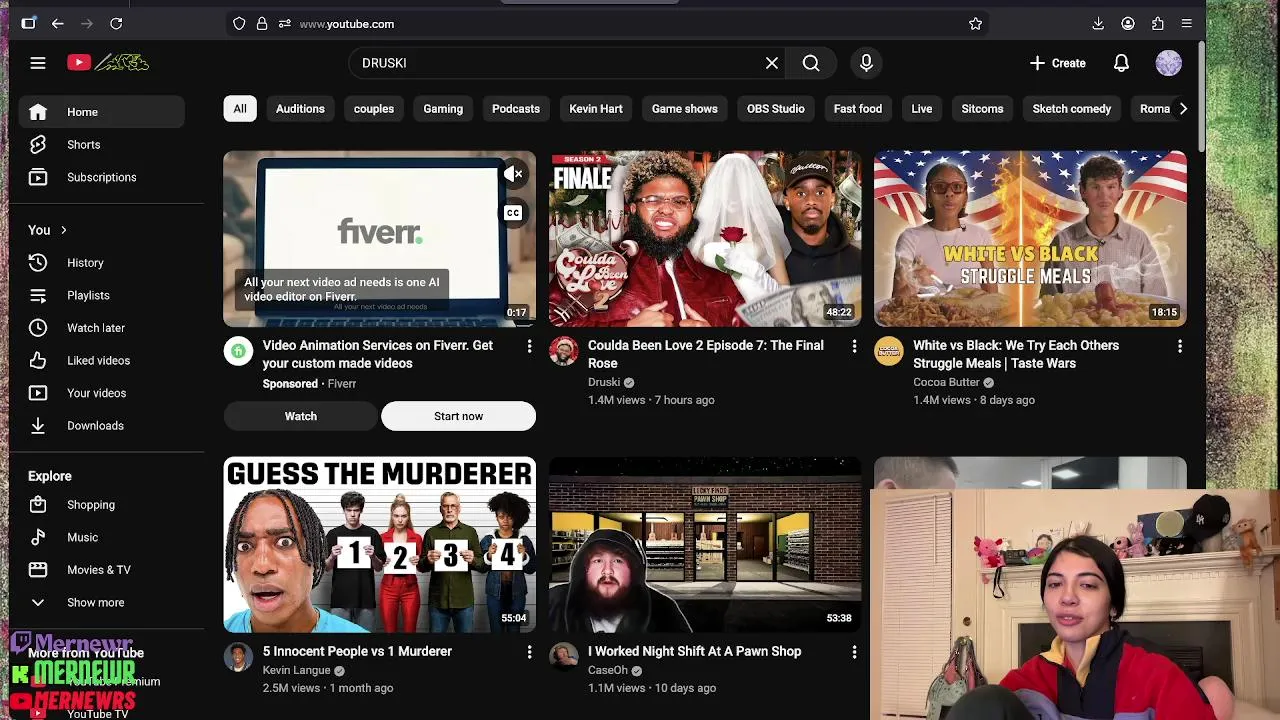
Task: Select the All filter chip
Action: point(240,109)
